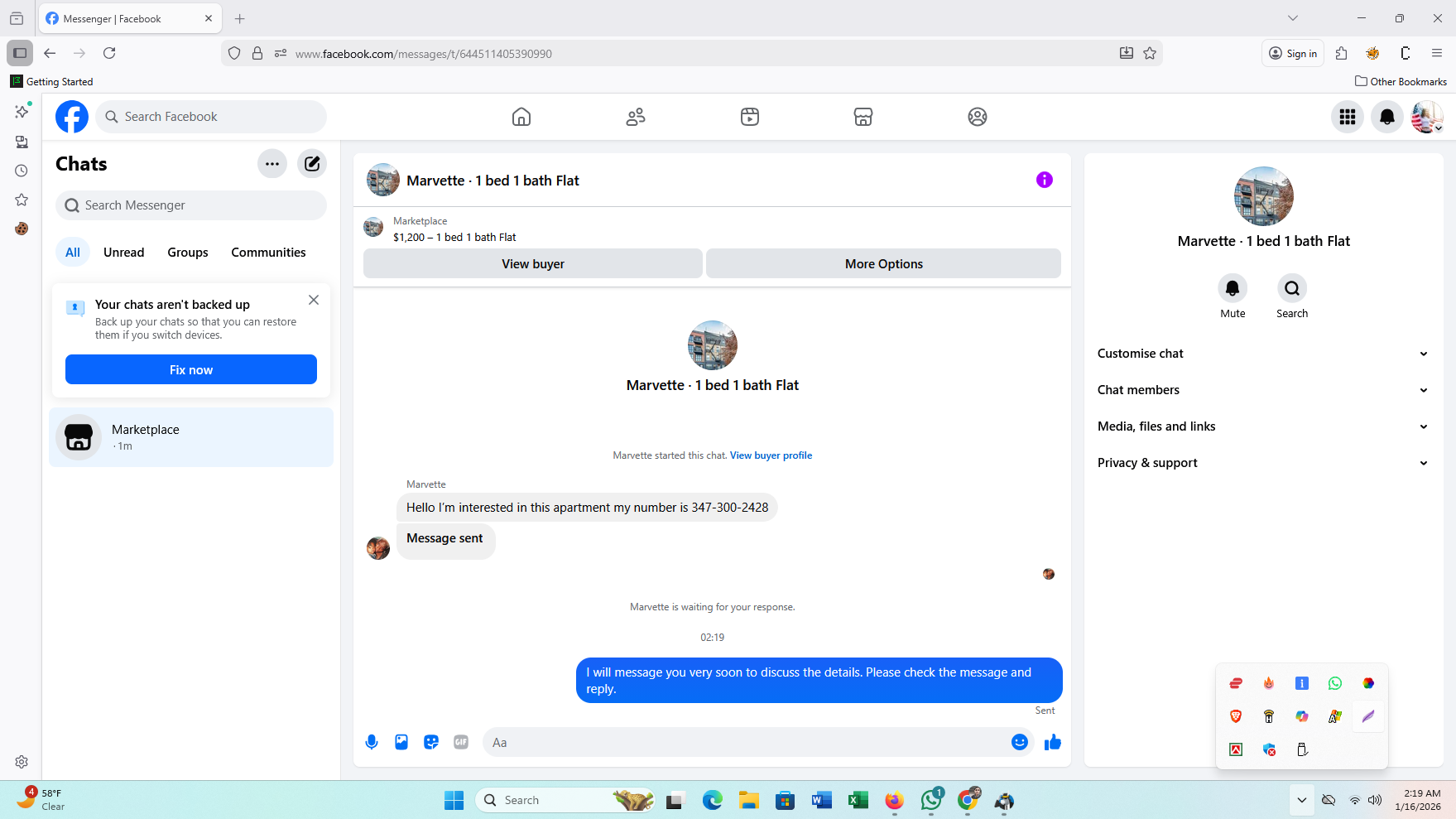Viewport: 1456px width, 819px height.
Task: Open the Marketplace chat in list
Action: coord(191,437)
